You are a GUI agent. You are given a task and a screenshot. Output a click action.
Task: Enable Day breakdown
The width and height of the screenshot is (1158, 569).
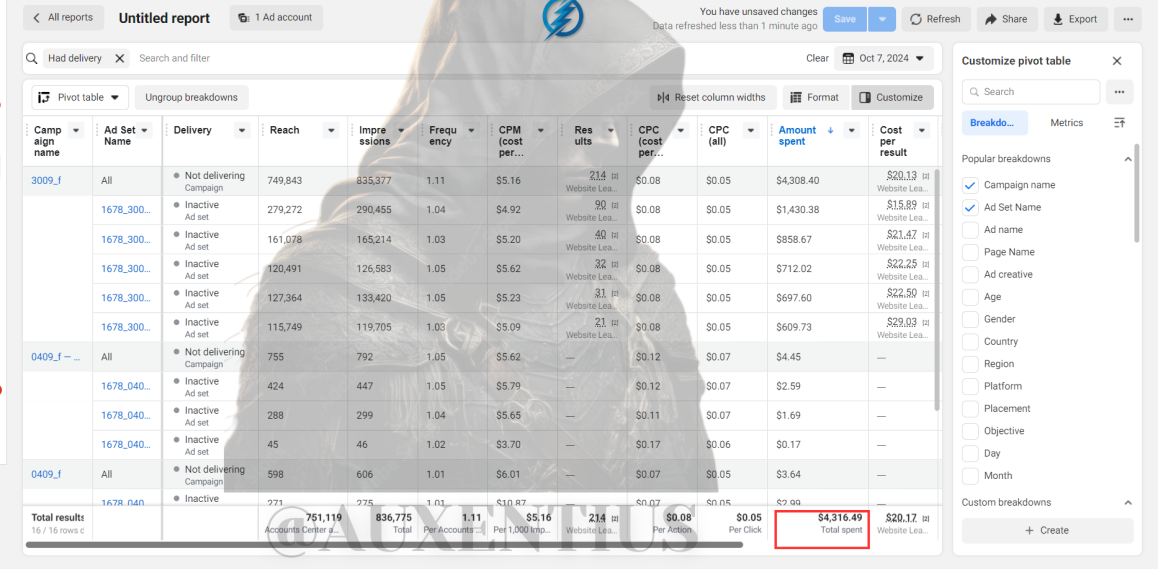970,453
